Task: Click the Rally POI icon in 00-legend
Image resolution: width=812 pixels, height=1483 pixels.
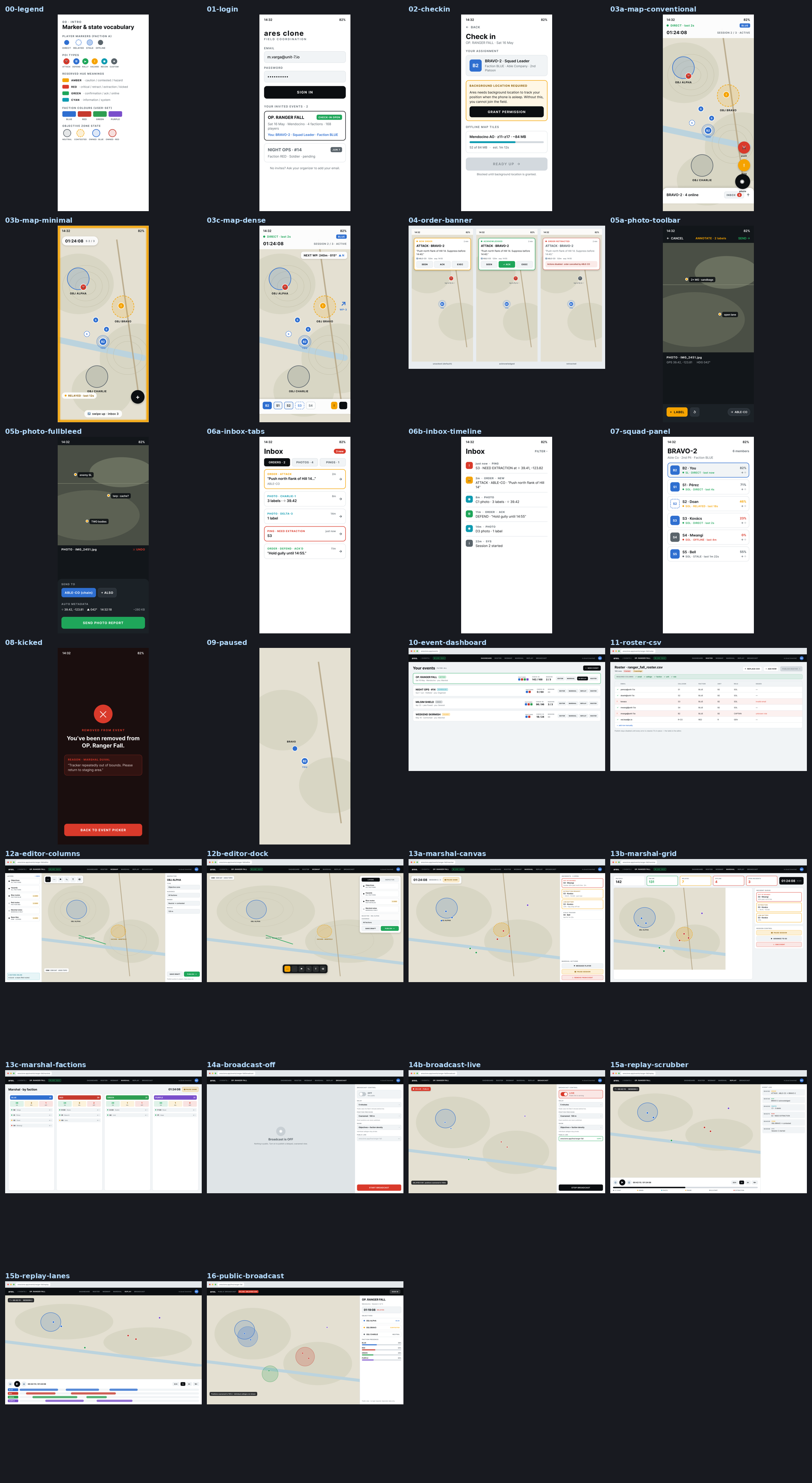Action: 85,61
